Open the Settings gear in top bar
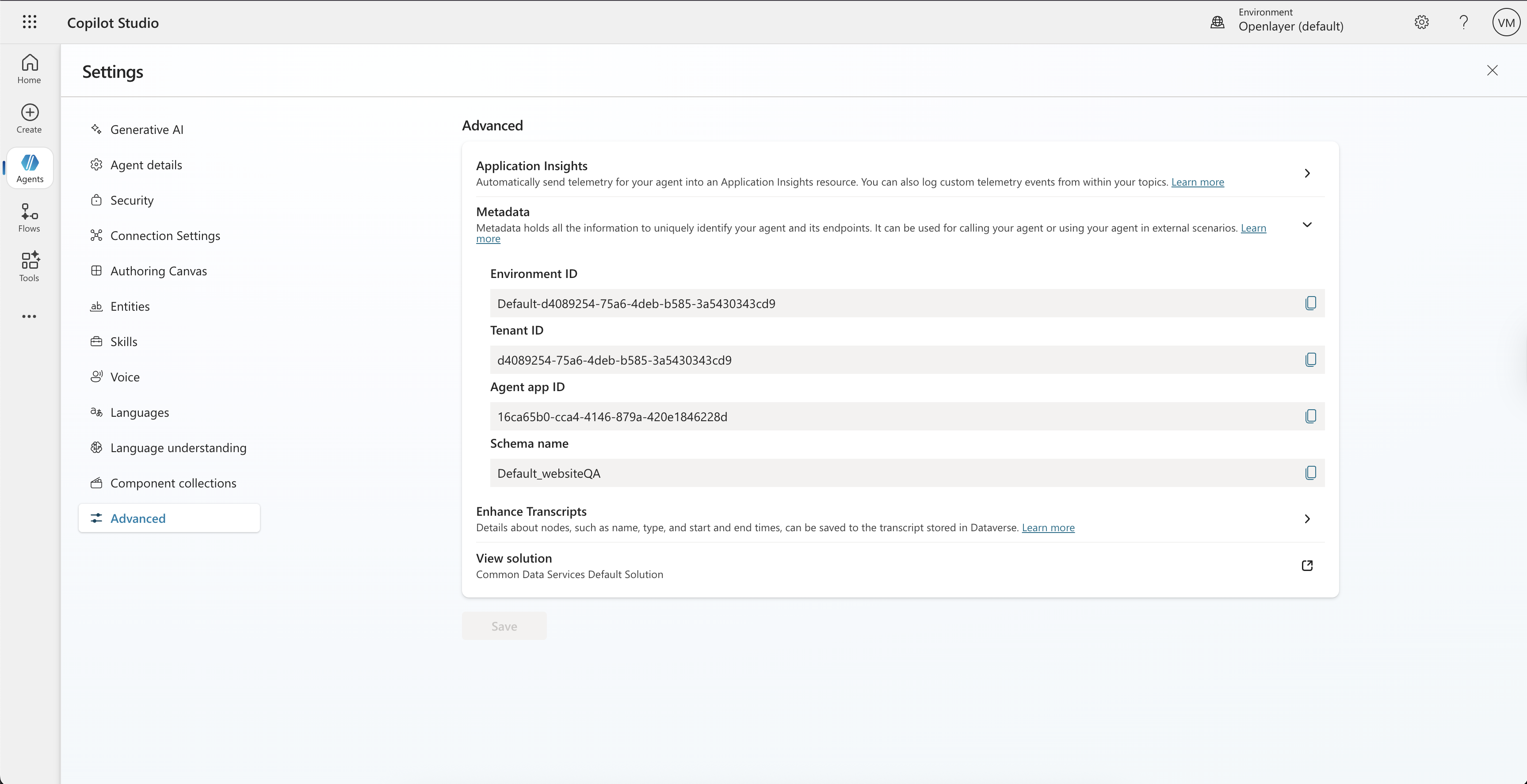 1421,22
